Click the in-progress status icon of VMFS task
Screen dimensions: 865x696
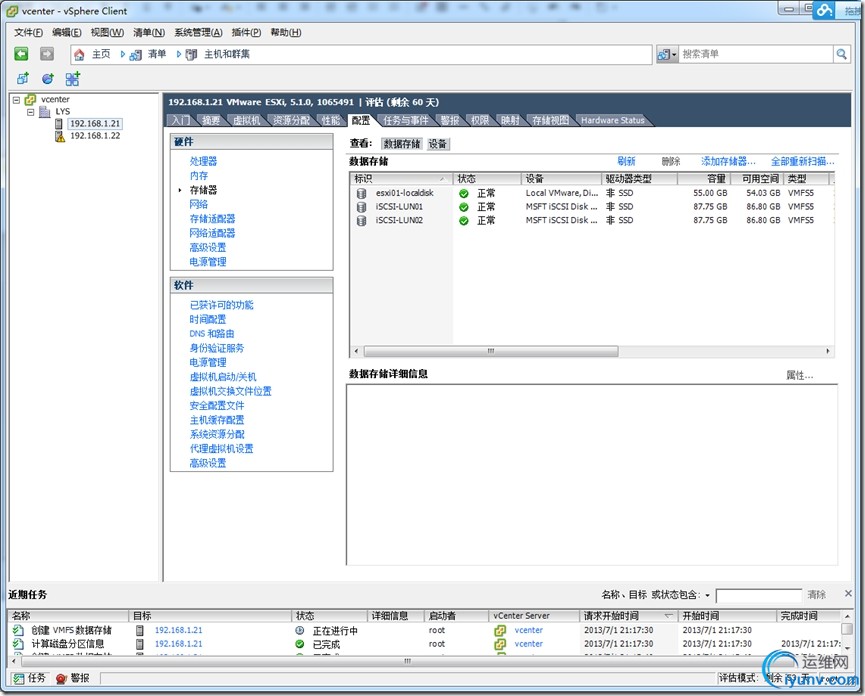300,630
